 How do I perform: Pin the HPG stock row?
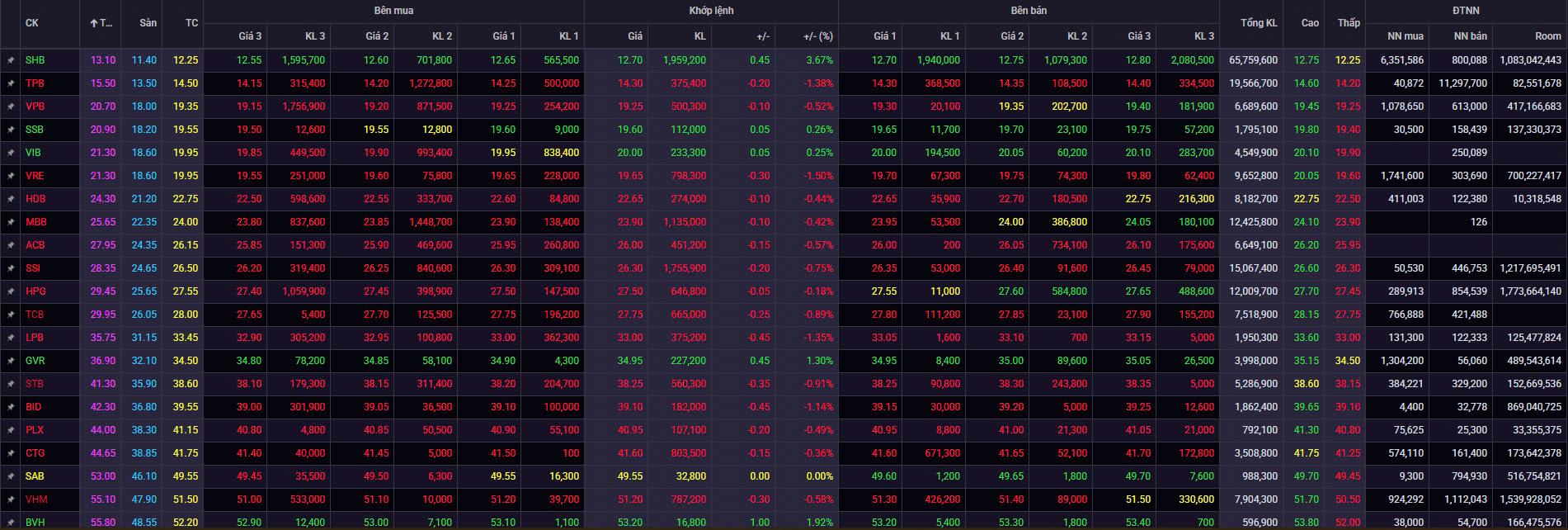click(11, 291)
